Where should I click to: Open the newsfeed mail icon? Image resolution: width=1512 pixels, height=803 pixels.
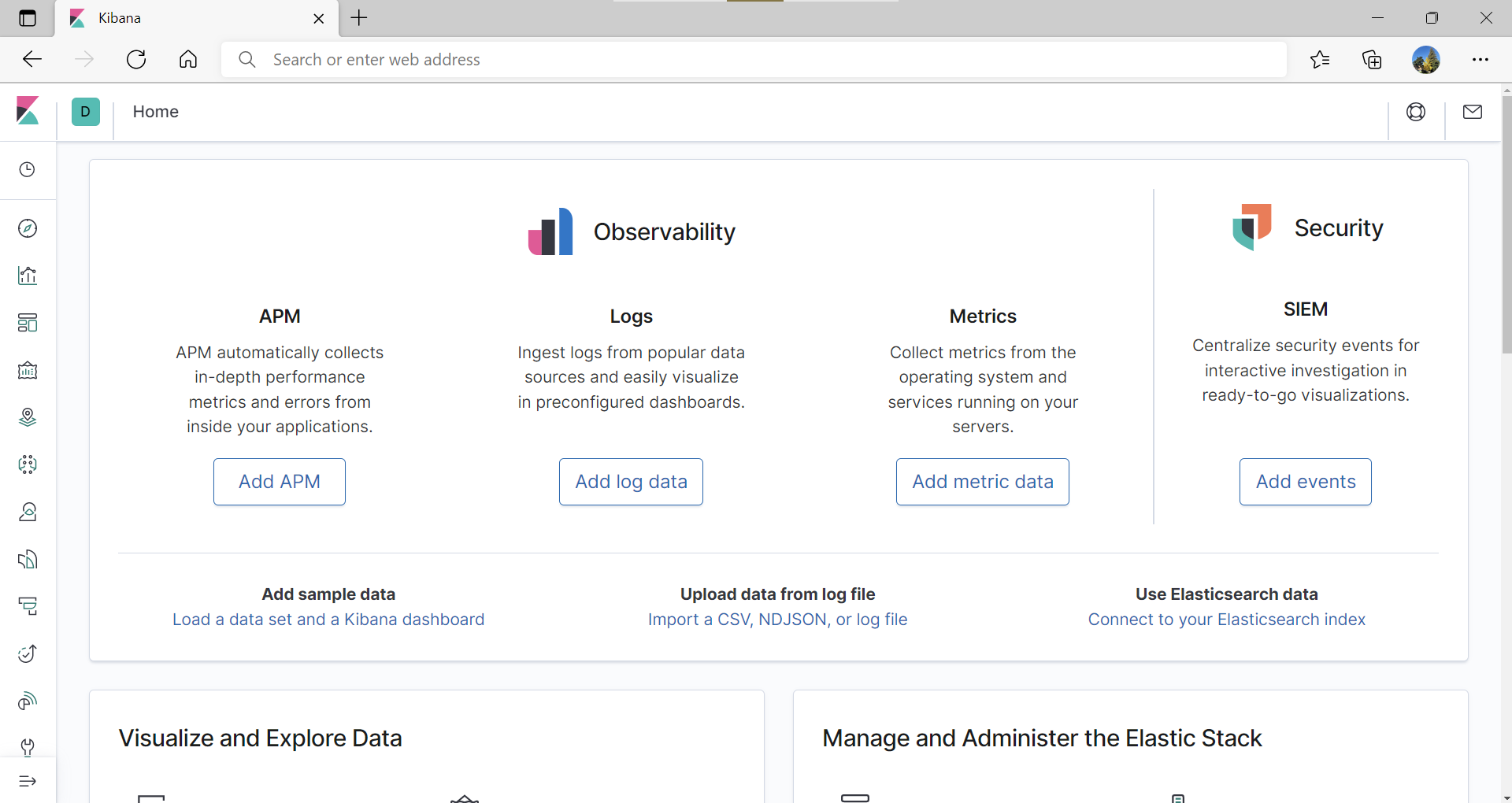pyautogui.click(x=1472, y=112)
